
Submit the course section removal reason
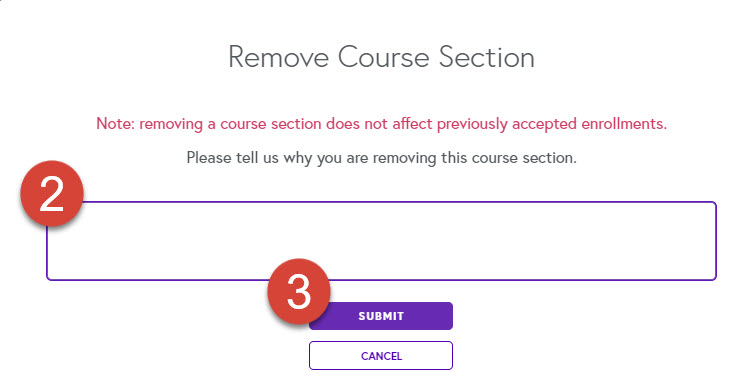pyautogui.click(x=381, y=316)
